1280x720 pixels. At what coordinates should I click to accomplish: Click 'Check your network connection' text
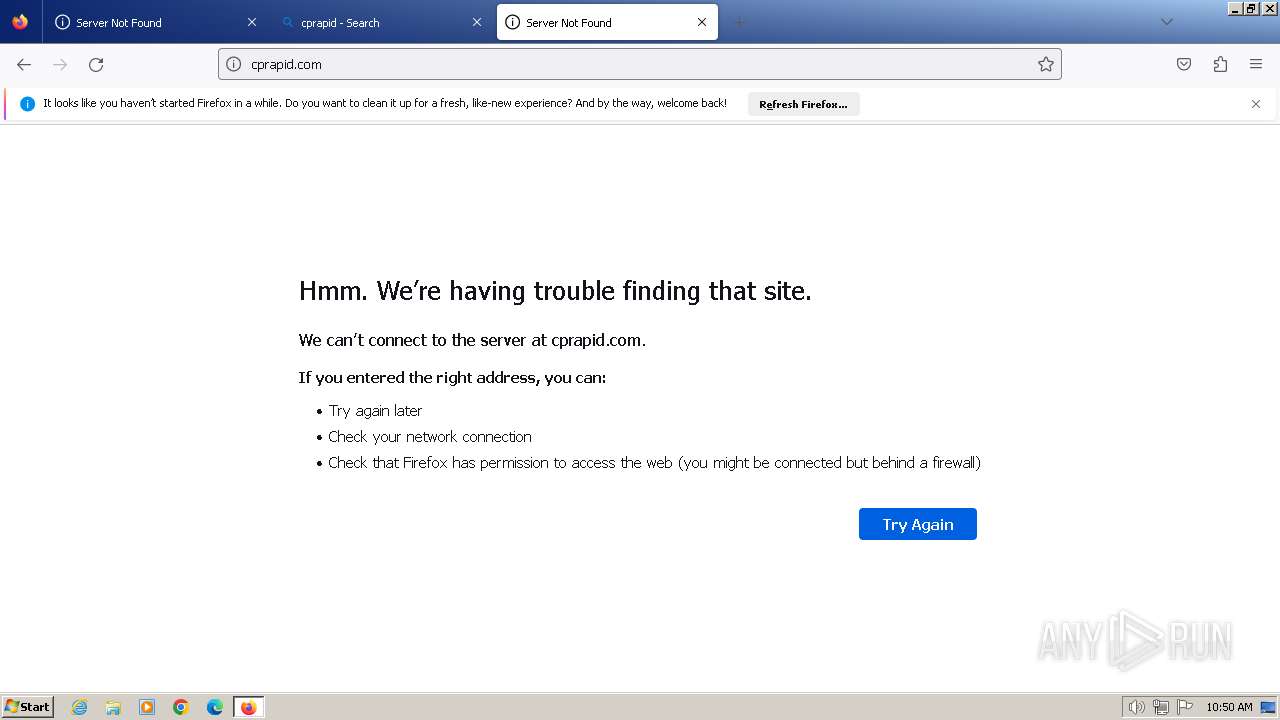(x=430, y=437)
